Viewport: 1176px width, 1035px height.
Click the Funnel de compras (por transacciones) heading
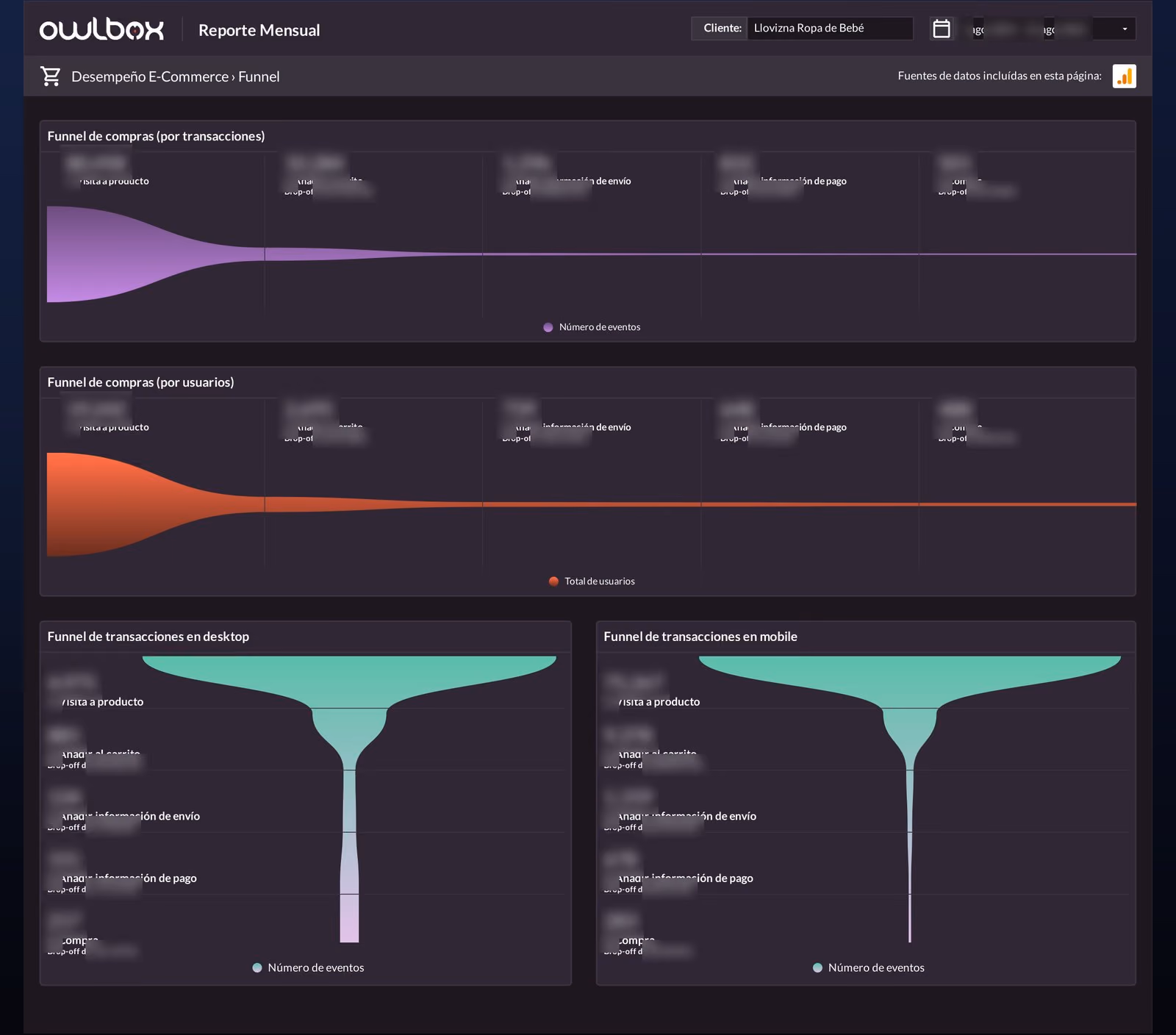pyautogui.click(x=156, y=136)
